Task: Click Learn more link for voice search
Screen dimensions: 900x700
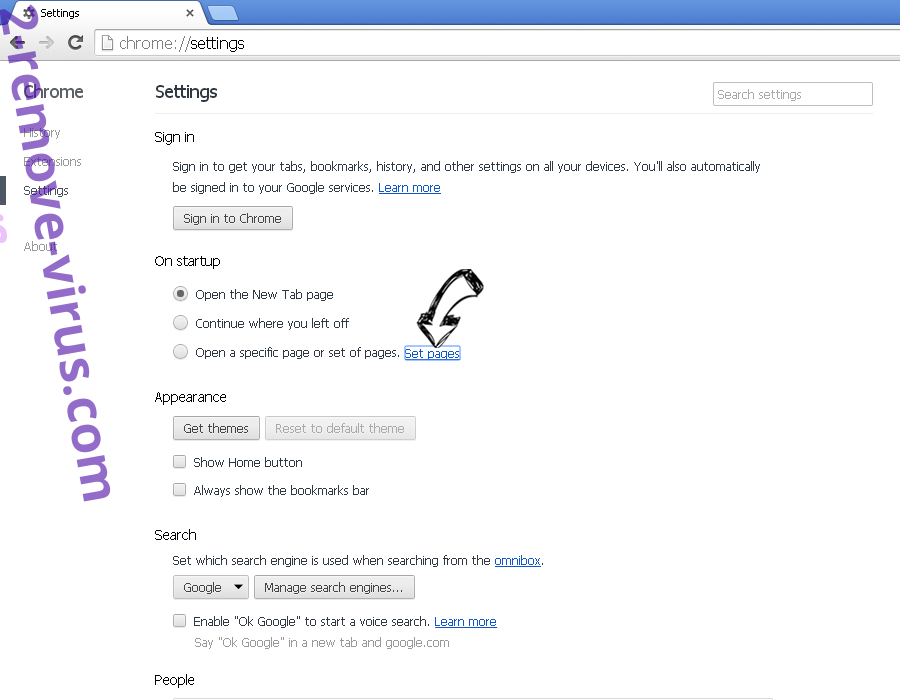Action: pyautogui.click(x=465, y=621)
